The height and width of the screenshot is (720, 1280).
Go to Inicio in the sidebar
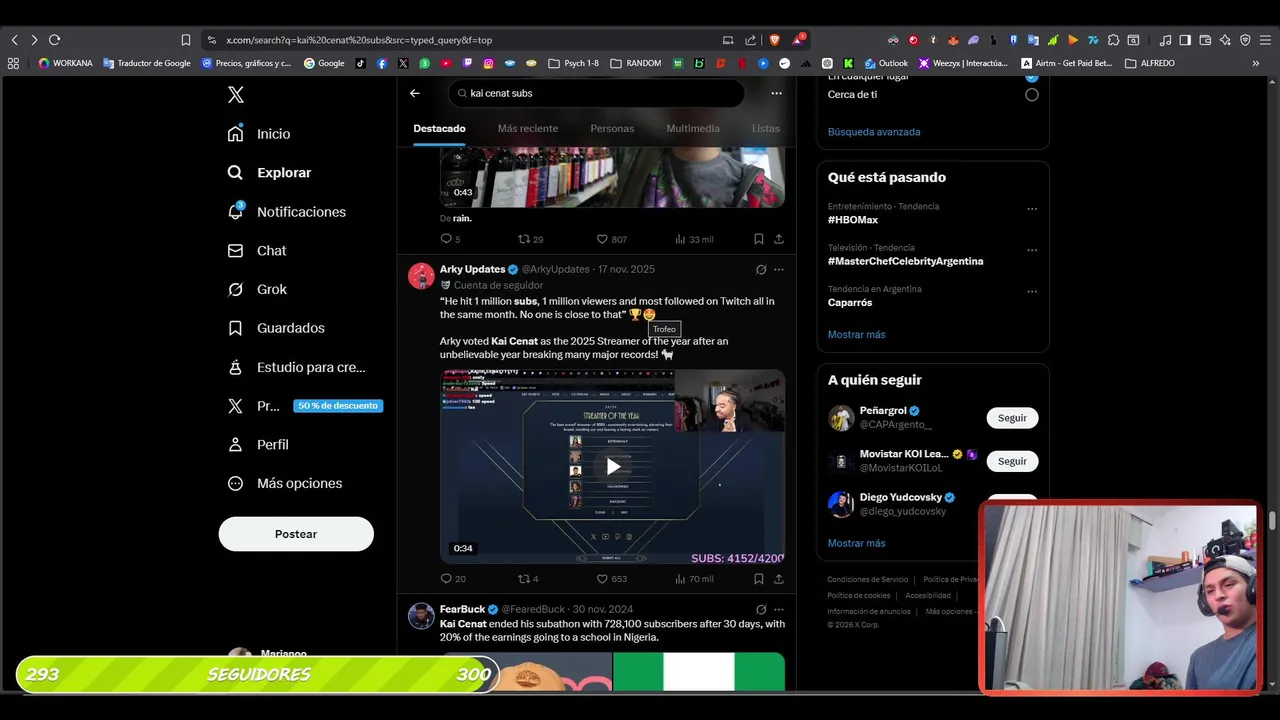[259, 134]
